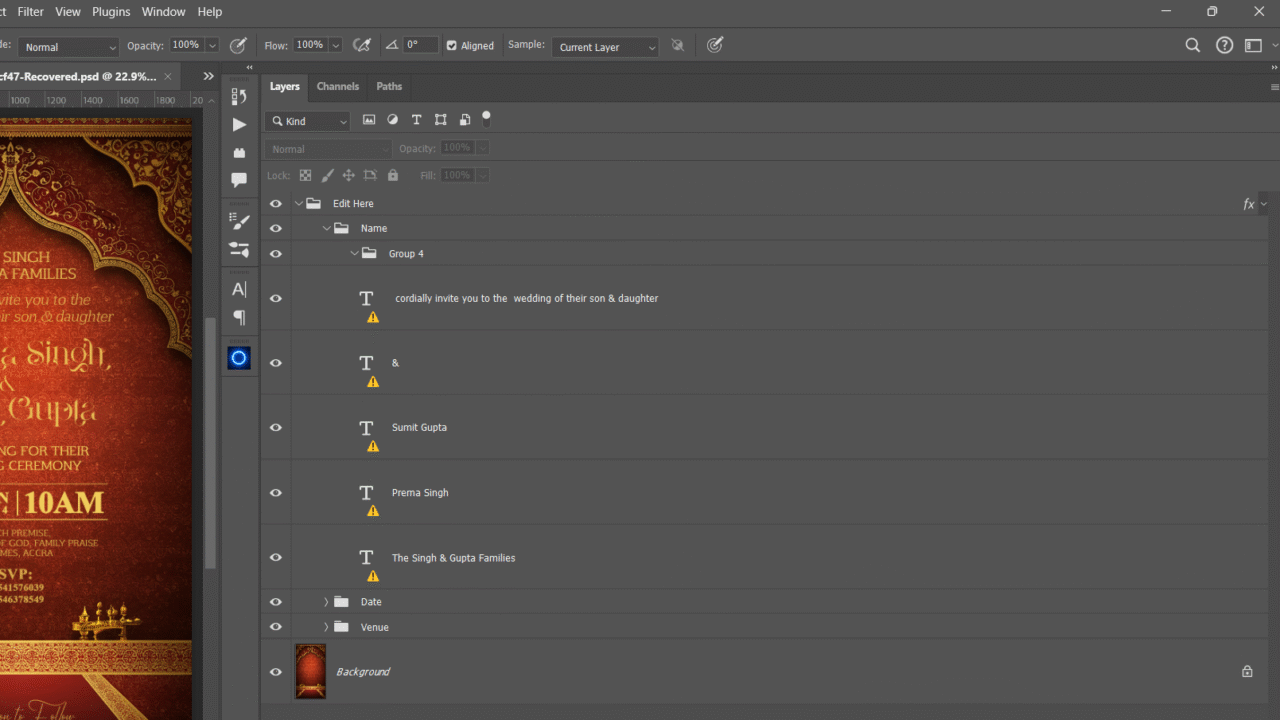Open the Paragraph panel icon
This screenshot has width=1280, height=720.
239,317
